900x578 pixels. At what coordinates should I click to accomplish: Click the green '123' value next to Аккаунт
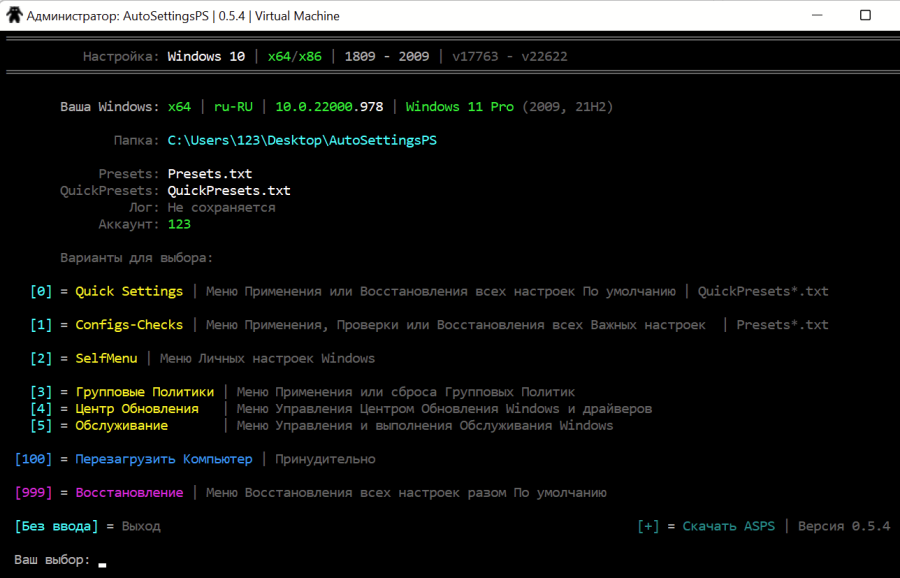pyautogui.click(x=179, y=224)
